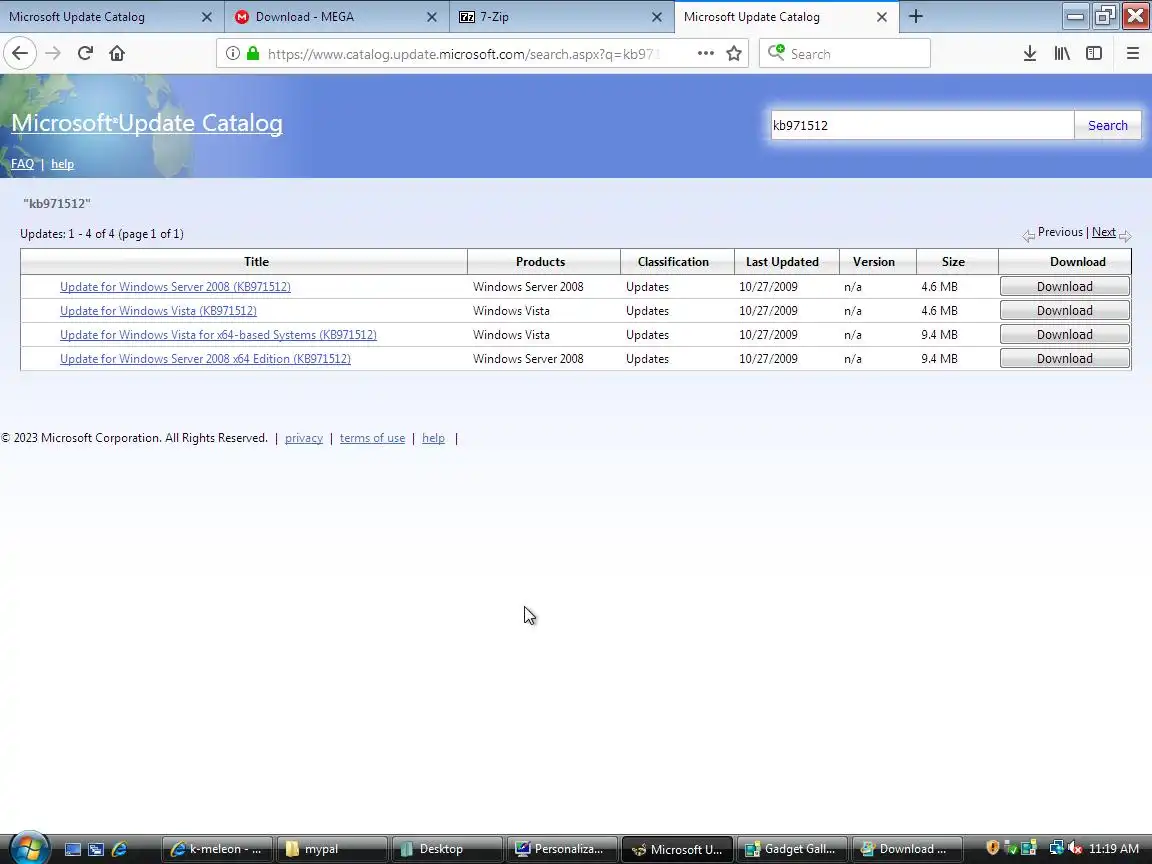1152x864 pixels.
Task: Toggle the sidebar view icon
Action: pos(1094,54)
